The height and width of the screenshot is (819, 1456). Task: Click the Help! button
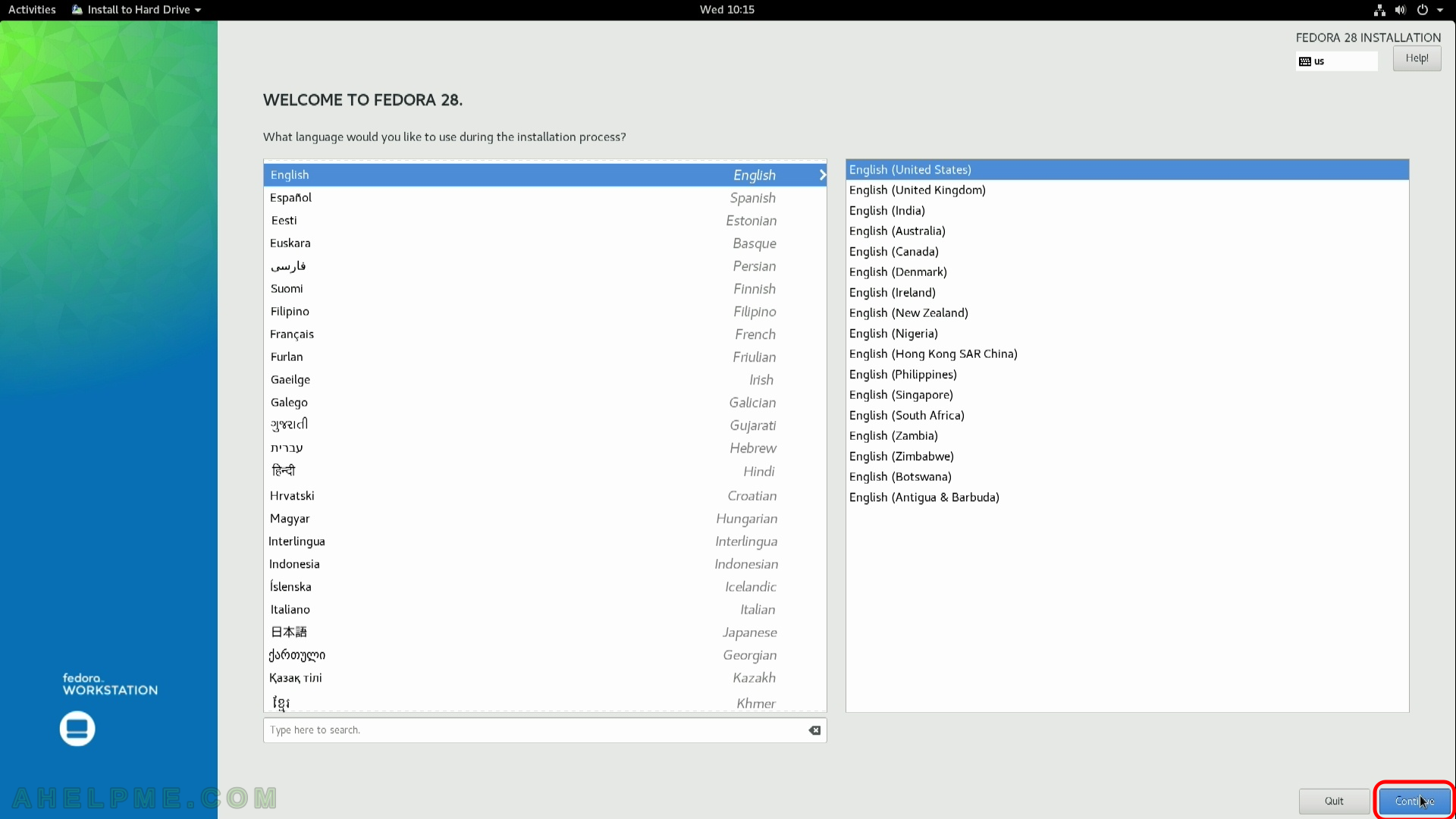pyautogui.click(x=1417, y=58)
